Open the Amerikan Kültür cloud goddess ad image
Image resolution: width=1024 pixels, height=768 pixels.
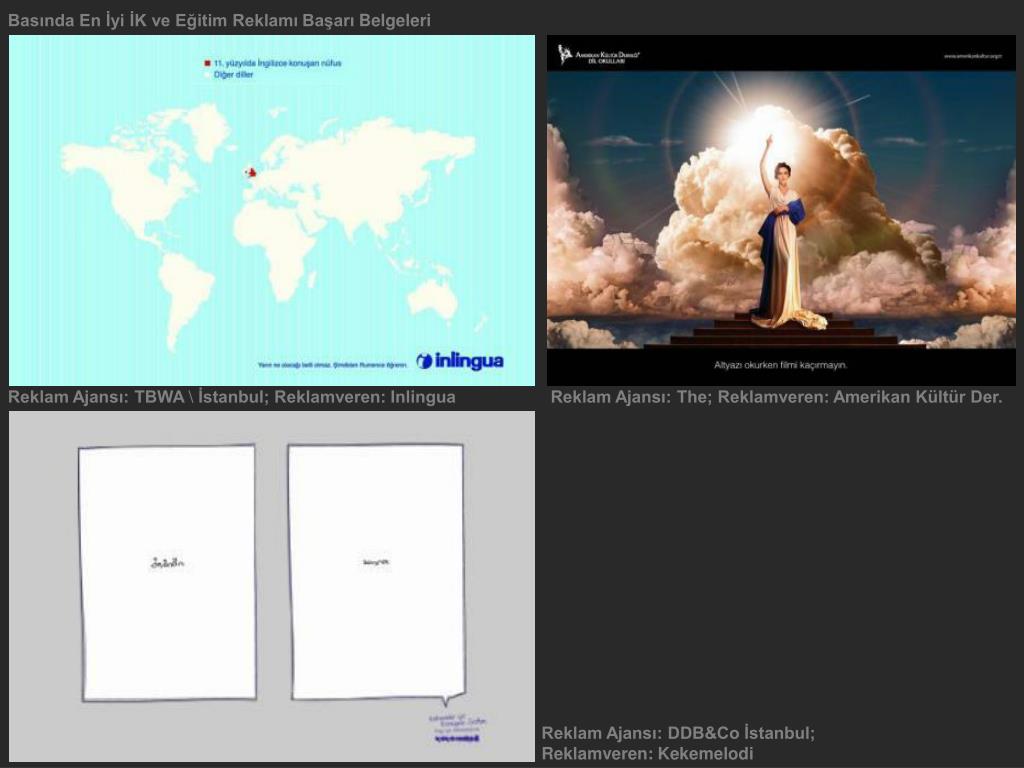pyautogui.click(x=781, y=210)
